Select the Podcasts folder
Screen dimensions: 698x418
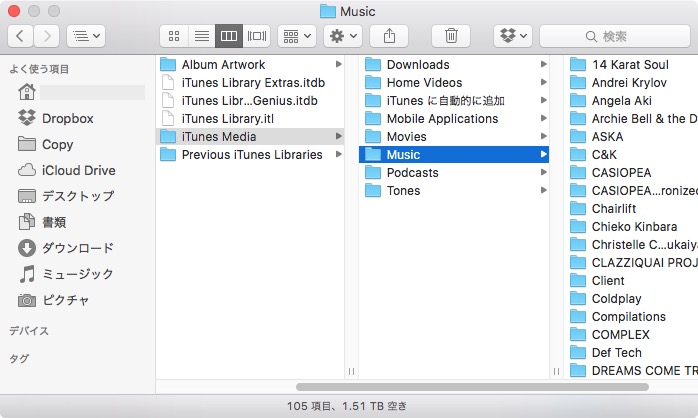point(454,173)
